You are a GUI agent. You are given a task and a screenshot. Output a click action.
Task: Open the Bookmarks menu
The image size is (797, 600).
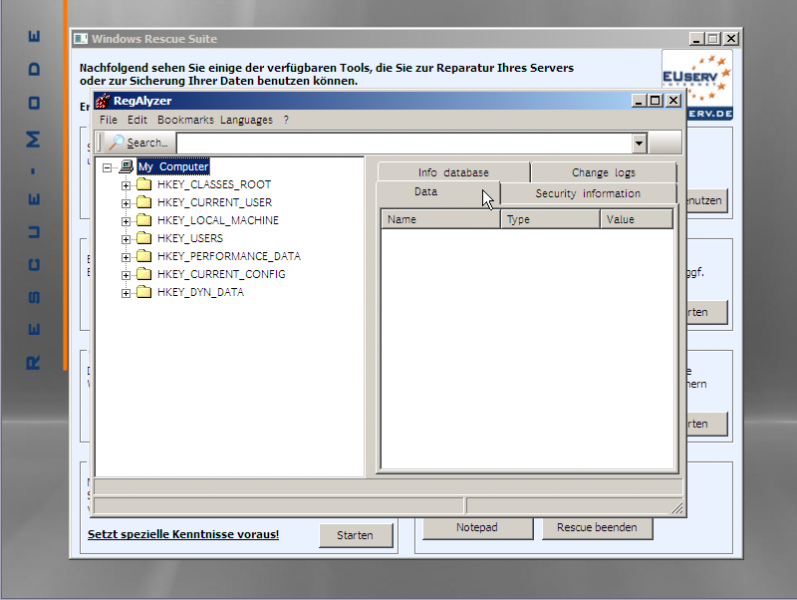tap(185, 120)
